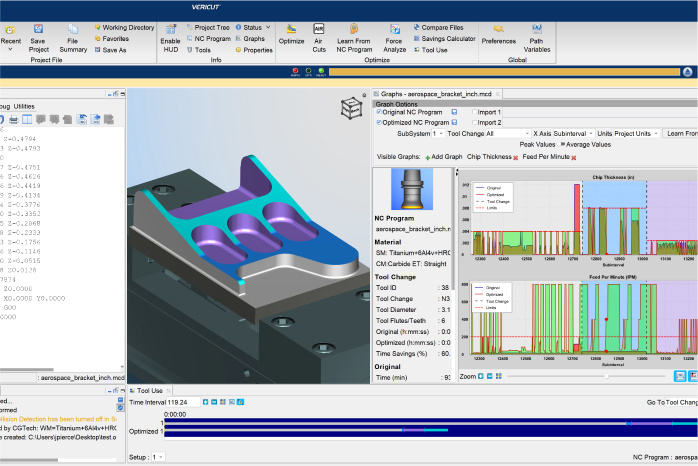Enable HUD in the ribbon
The image size is (698, 466).
point(171,30)
